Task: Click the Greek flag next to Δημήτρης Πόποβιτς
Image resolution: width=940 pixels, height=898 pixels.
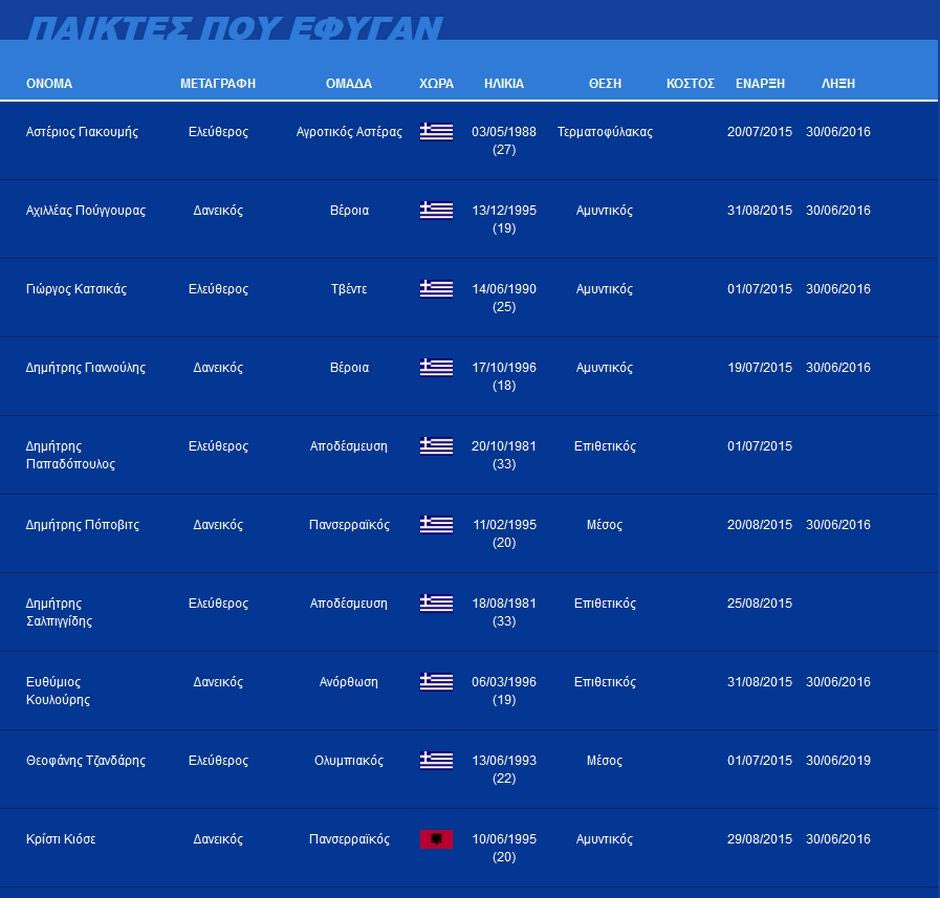Action: click(436, 524)
